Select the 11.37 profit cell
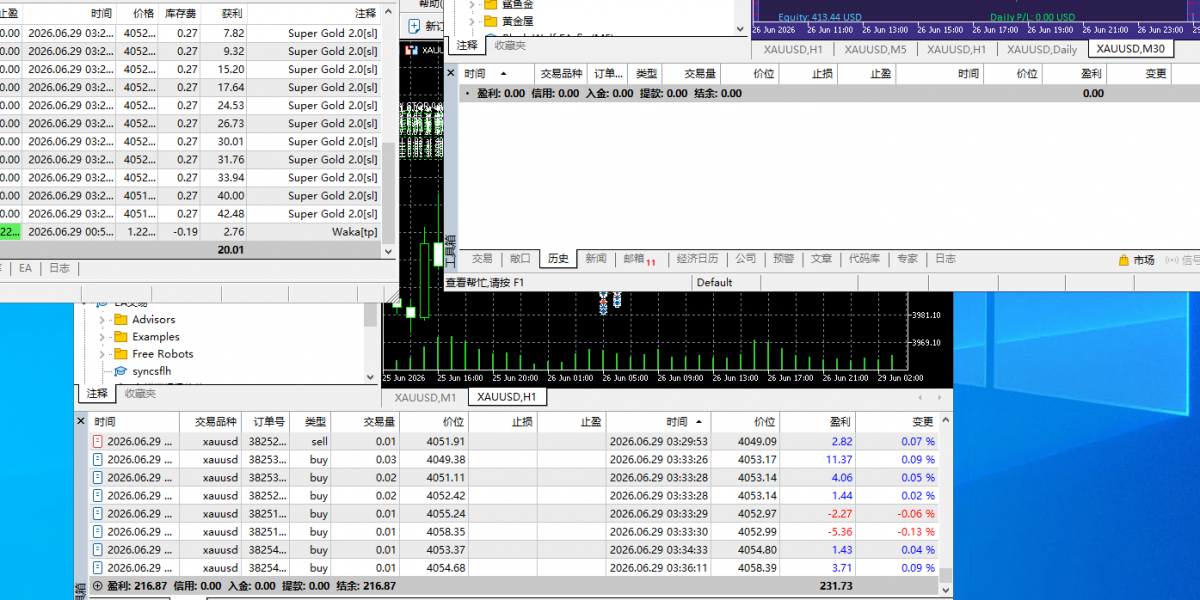Viewport: 1200px width, 600px height. coord(816,459)
